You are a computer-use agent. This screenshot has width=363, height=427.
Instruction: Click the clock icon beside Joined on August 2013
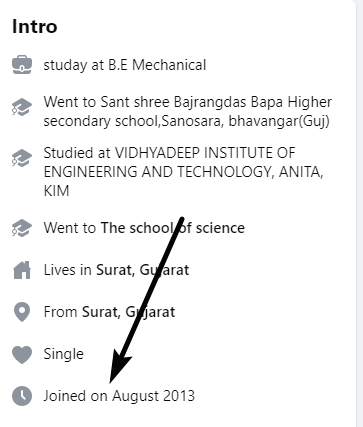coord(22,396)
